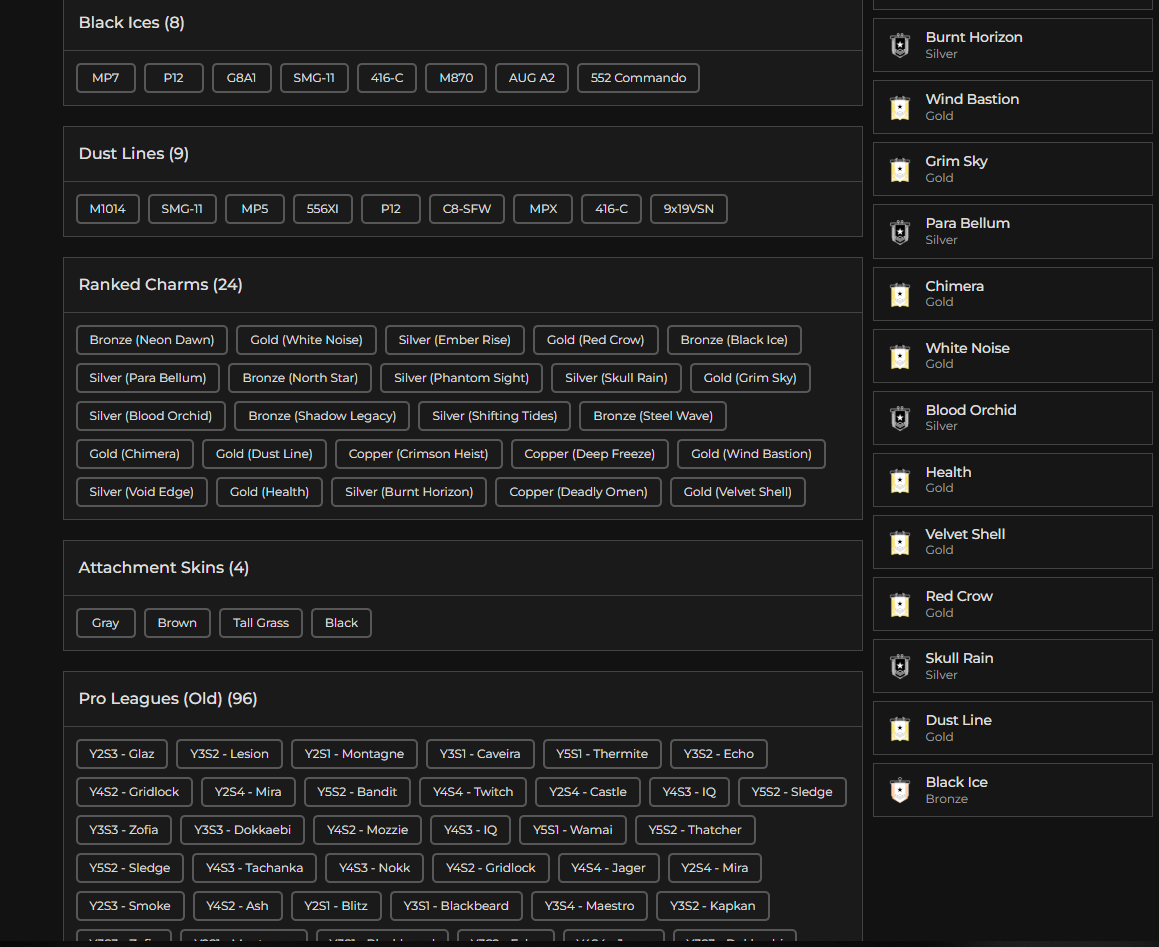
Task: Click the Bronze (Neon Dawn) charm tag
Action: click(x=152, y=340)
